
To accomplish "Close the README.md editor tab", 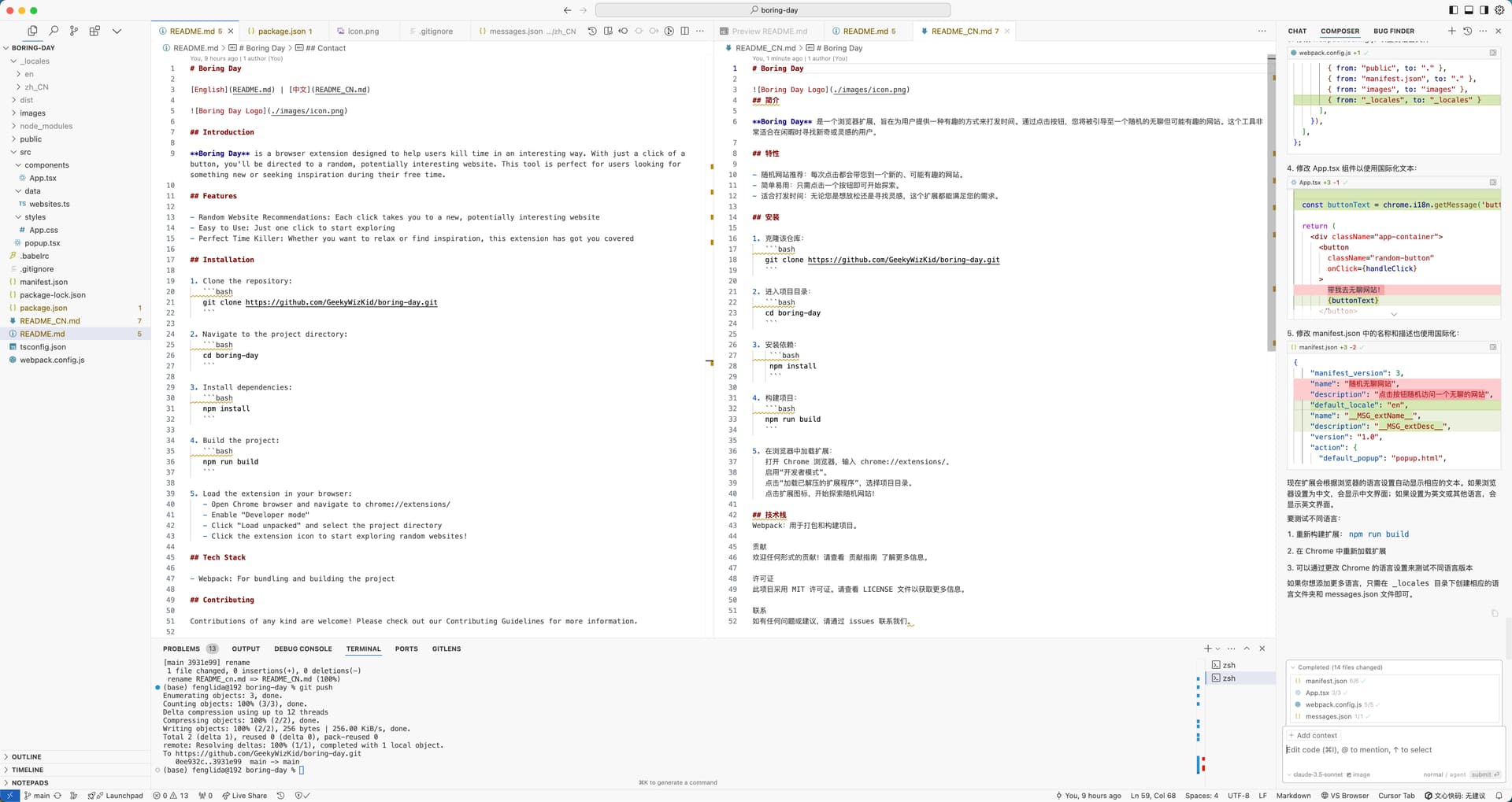I will coord(231,31).
